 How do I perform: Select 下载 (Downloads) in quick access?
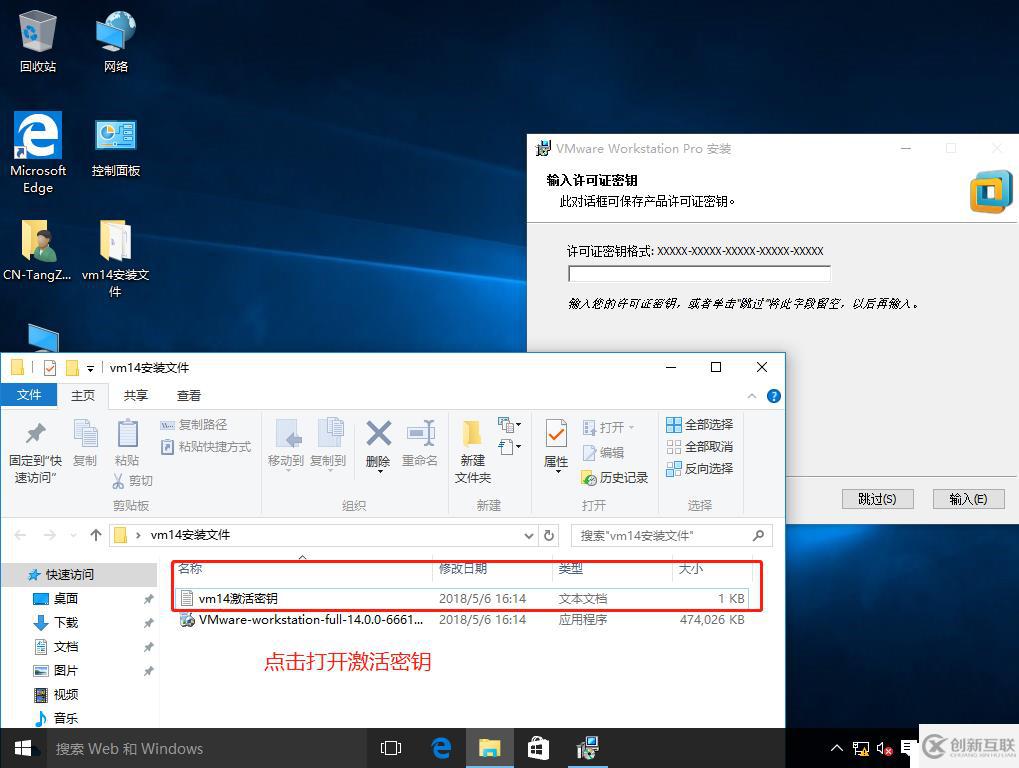pyautogui.click(x=66, y=623)
